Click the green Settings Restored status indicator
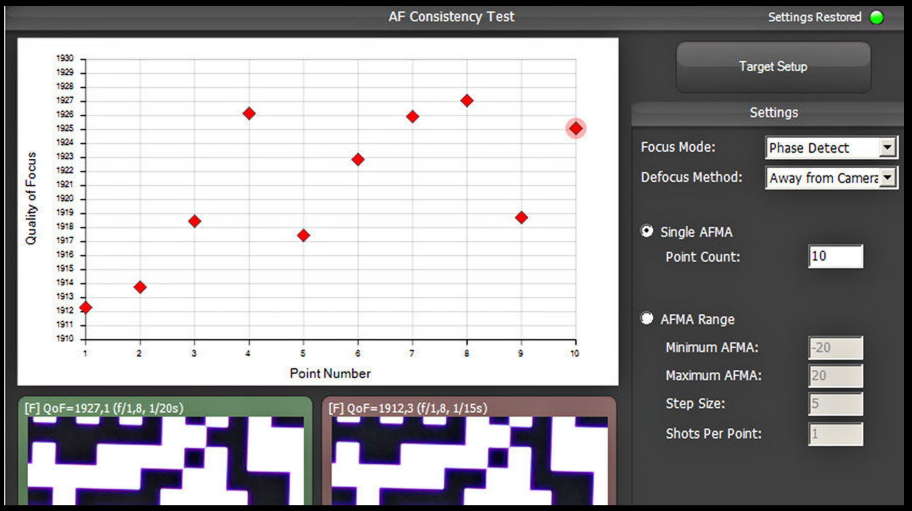The height and width of the screenshot is (511, 912). click(x=877, y=17)
